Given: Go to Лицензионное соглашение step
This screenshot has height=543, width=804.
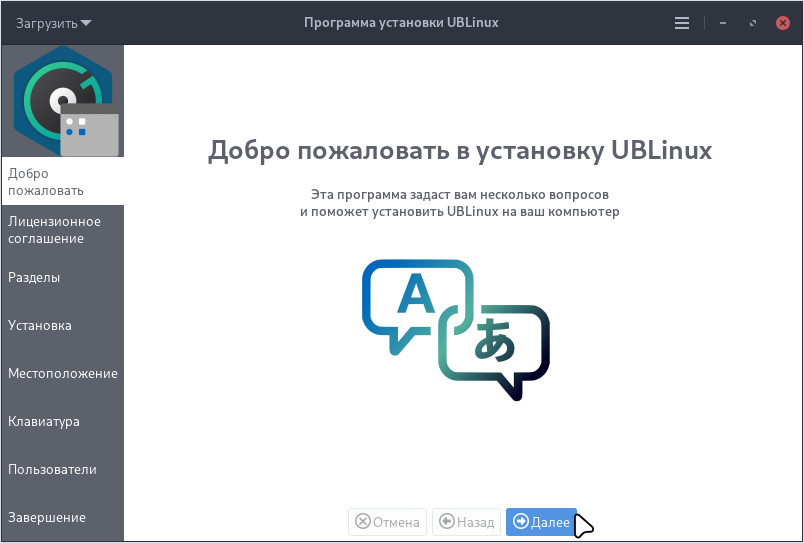Looking at the screenshot, I should point(63,230).
